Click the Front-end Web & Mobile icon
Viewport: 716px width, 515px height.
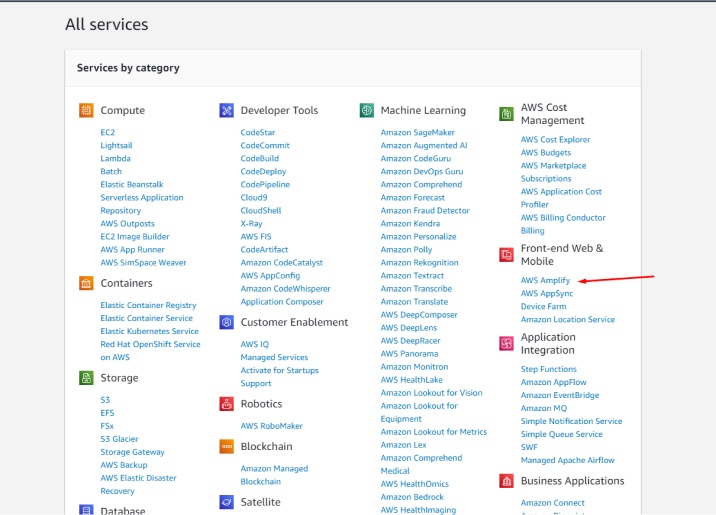507,255
